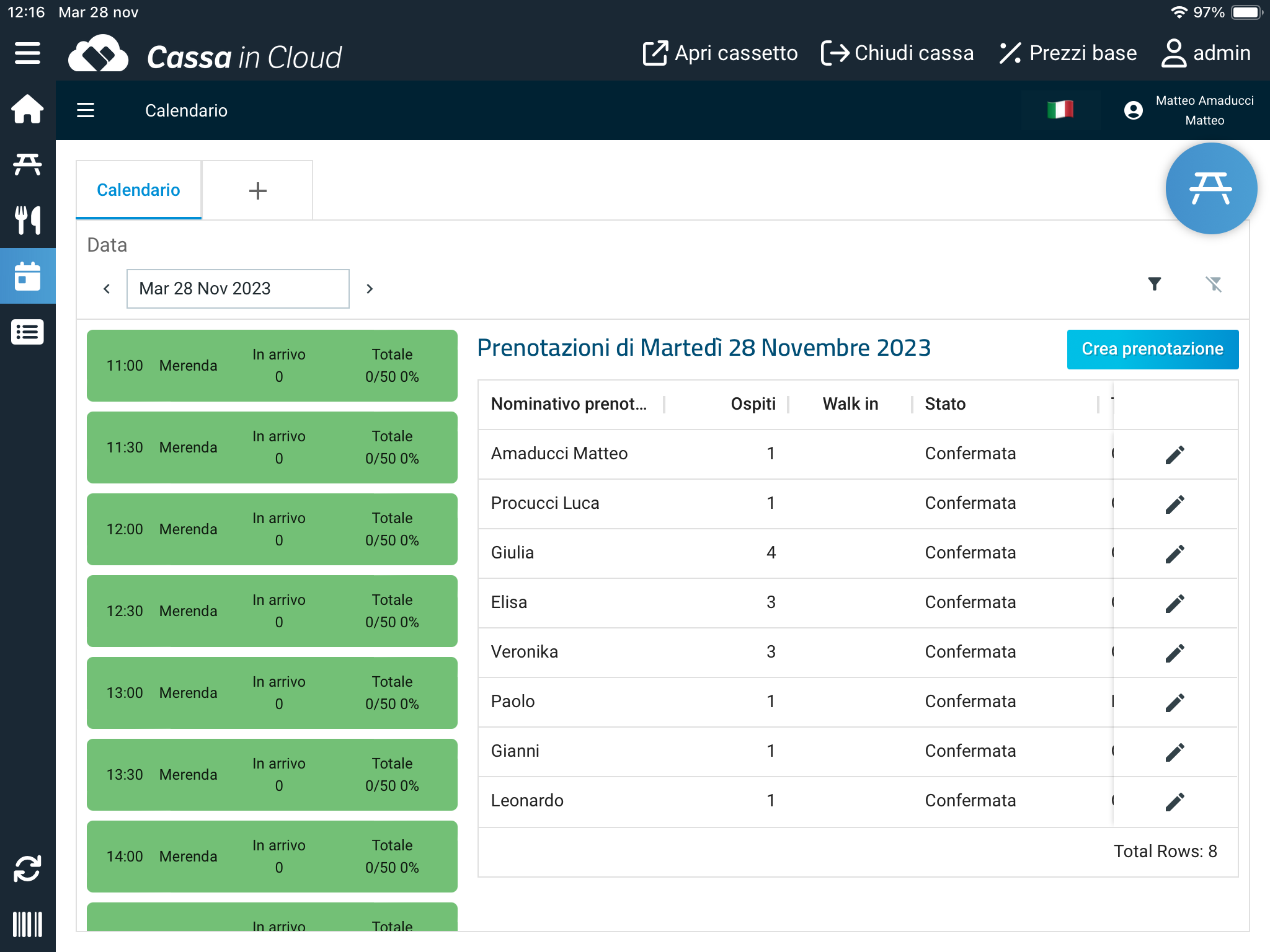The width and height of the screenshot is (1270, 952).
Task: Add a new tab with plus
Action: (x=257, y=190)
